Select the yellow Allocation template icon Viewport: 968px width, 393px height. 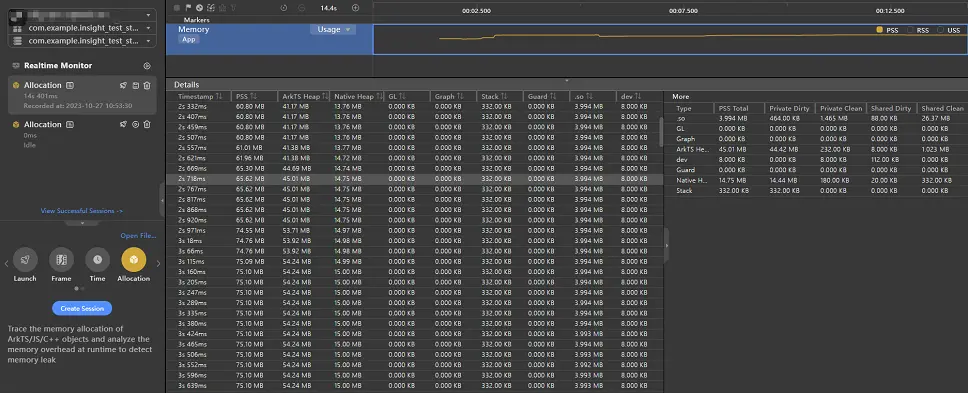134,260
